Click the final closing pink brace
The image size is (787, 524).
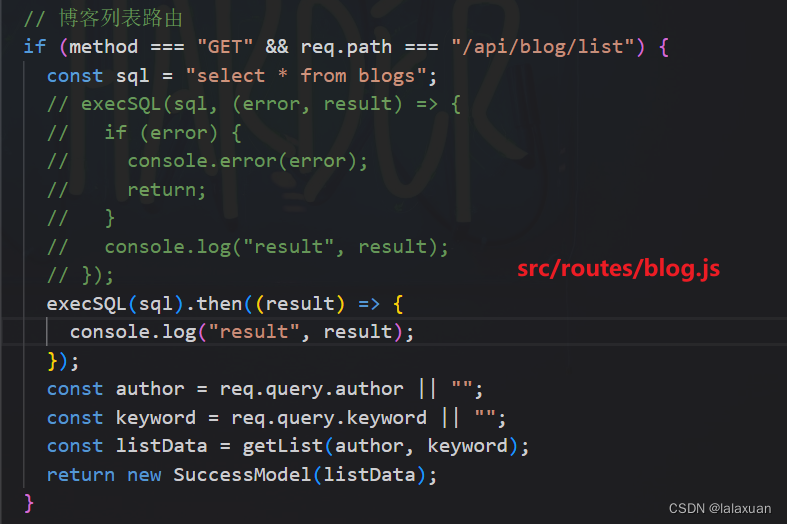tap(29, 503)
